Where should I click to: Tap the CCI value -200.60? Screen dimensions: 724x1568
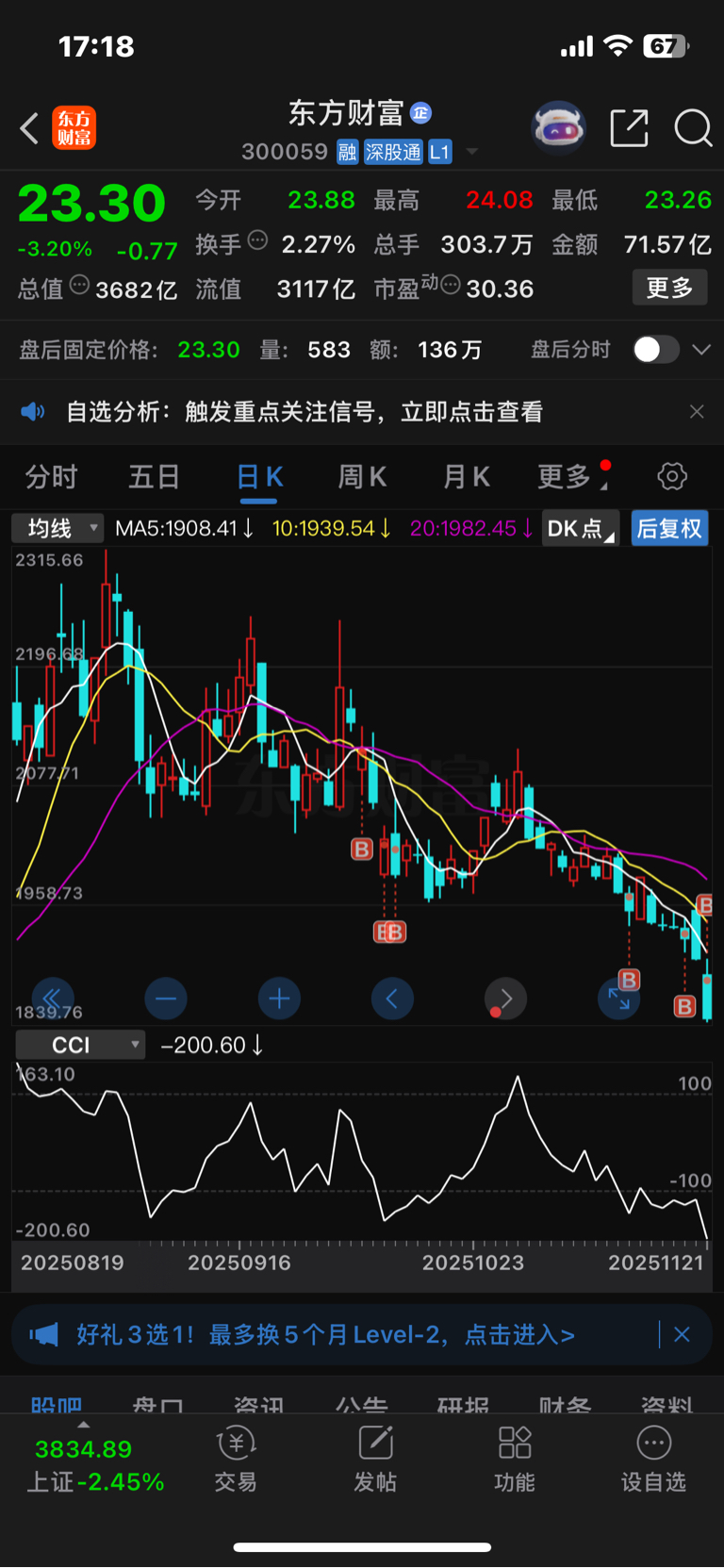[x=212, y=1045]
